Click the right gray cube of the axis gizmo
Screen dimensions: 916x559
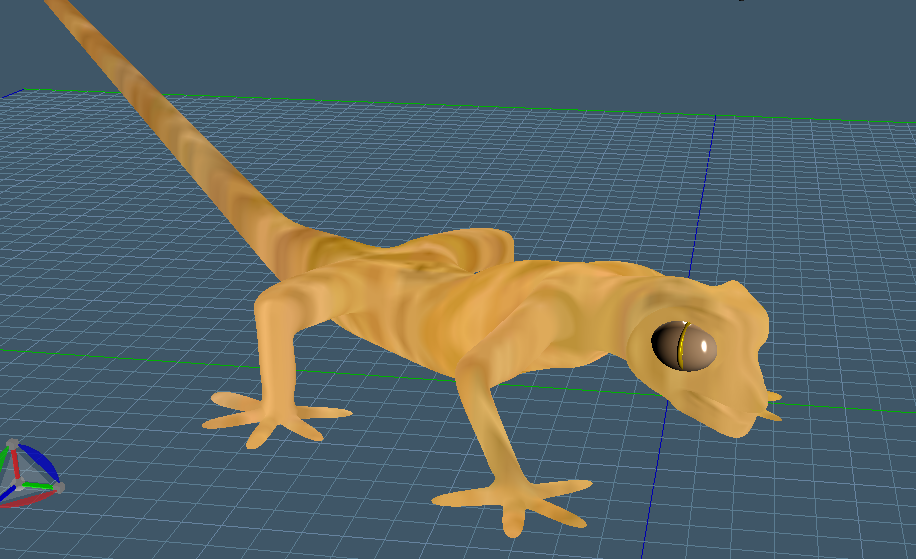coord(59,488)
